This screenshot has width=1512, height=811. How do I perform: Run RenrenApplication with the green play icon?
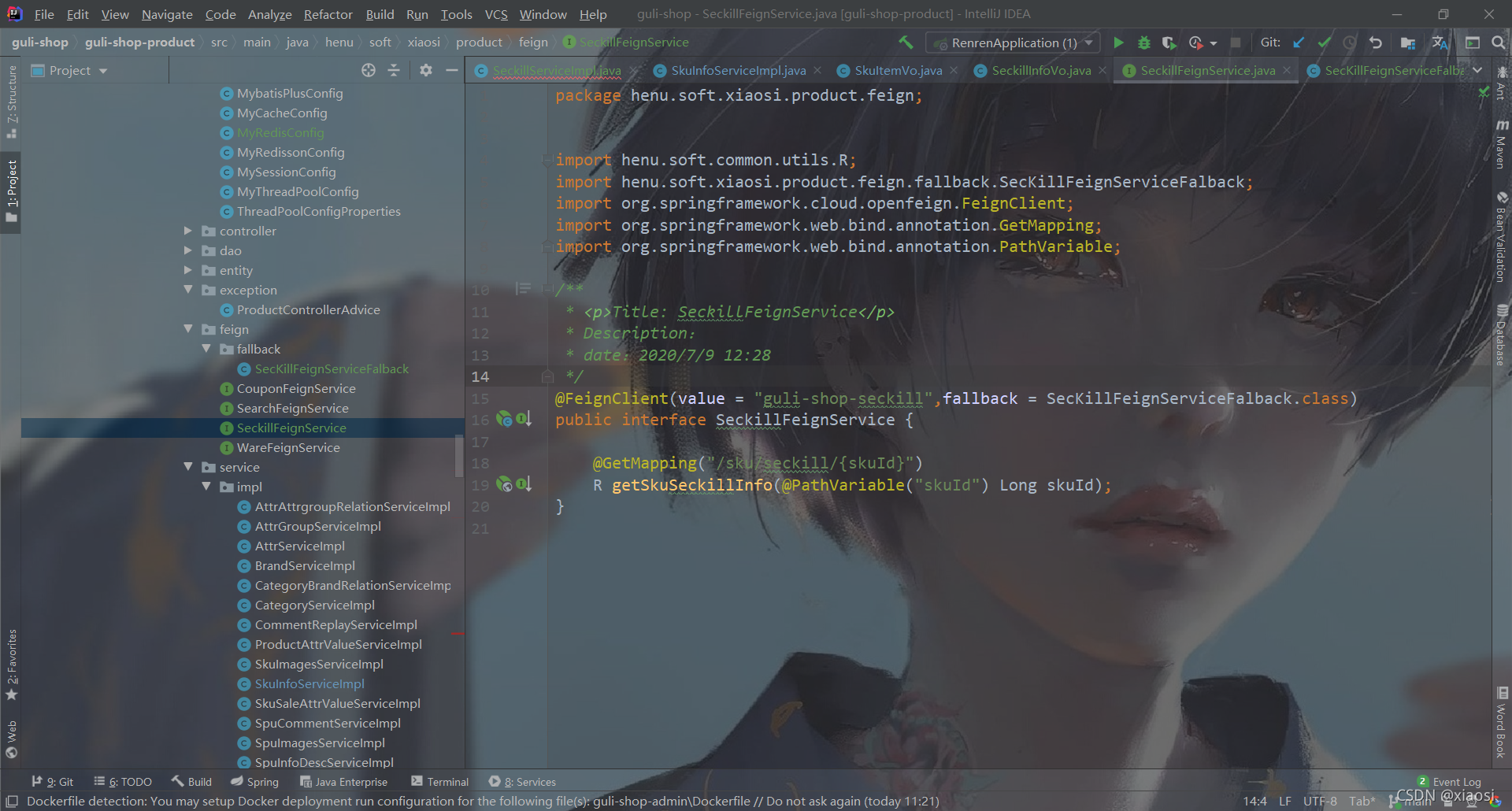(x=1118, y=43)
